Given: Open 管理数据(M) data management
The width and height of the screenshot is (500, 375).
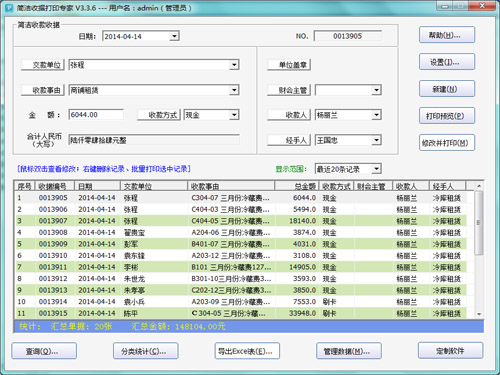Looking at the screenshot, I should [349, 351].
